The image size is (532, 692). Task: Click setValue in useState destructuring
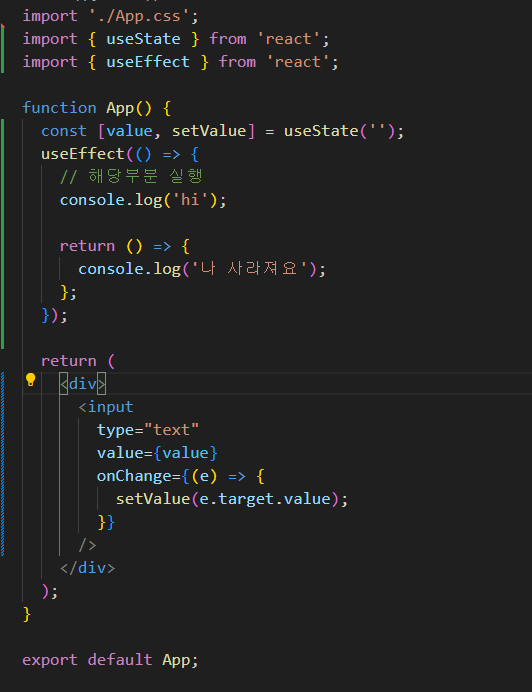(209, 131)
